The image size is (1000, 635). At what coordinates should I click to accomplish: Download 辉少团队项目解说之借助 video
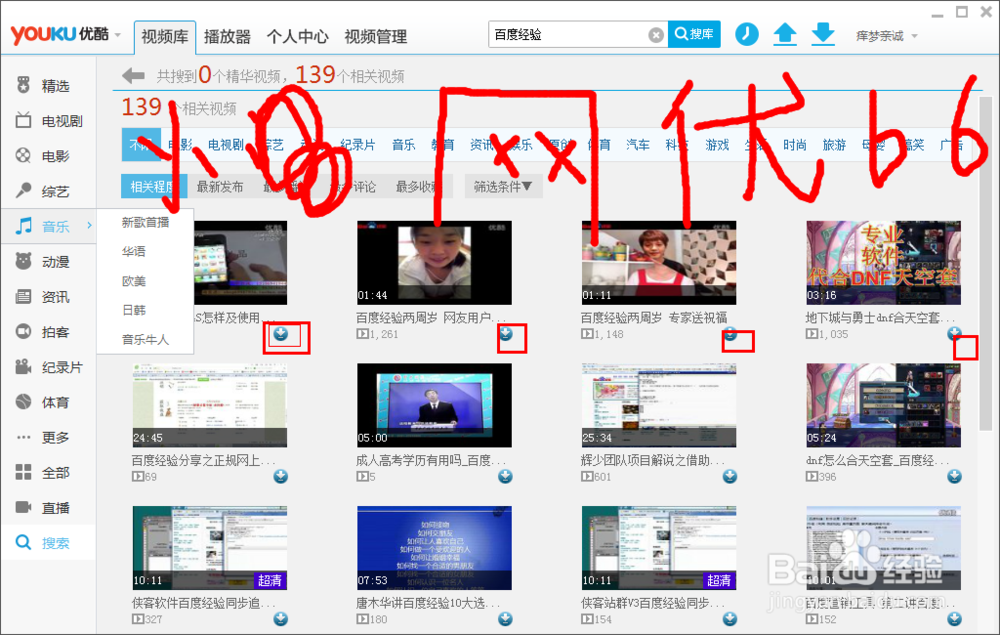[730, 476]
